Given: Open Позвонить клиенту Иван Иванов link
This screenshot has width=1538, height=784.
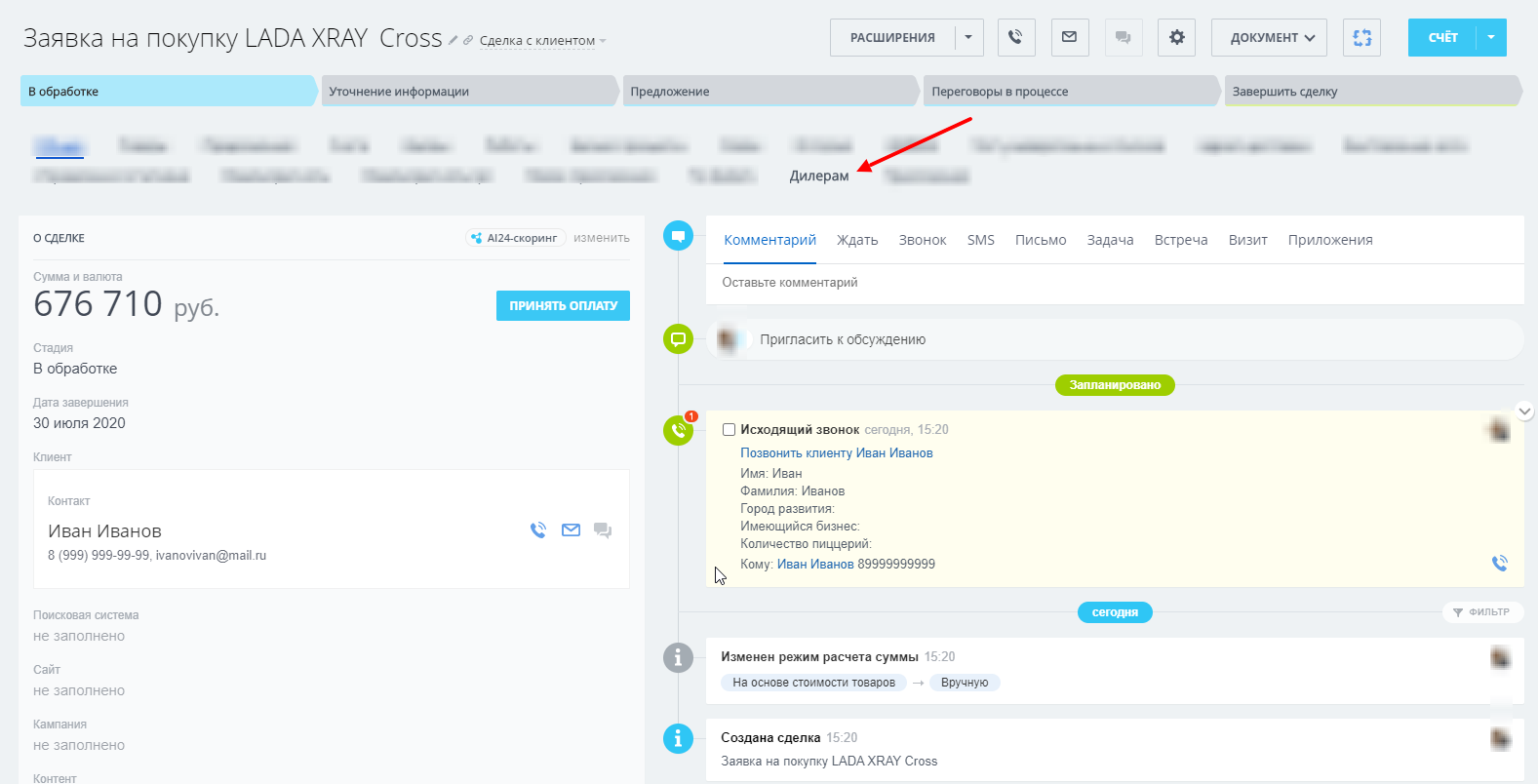Looking at the screenshot, I should click(837, 452).
